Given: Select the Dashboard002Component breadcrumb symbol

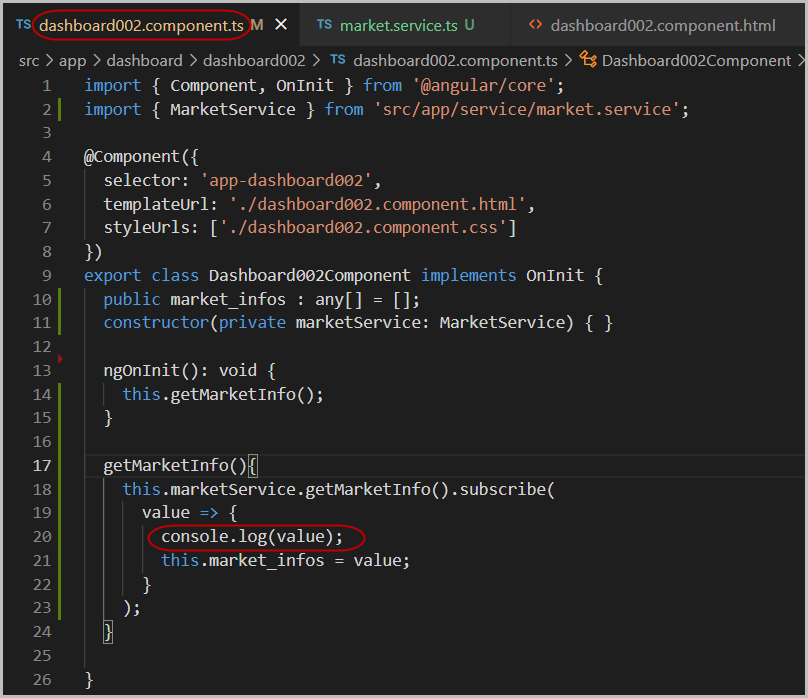Looking at the screenshot, I should point(696,61).
